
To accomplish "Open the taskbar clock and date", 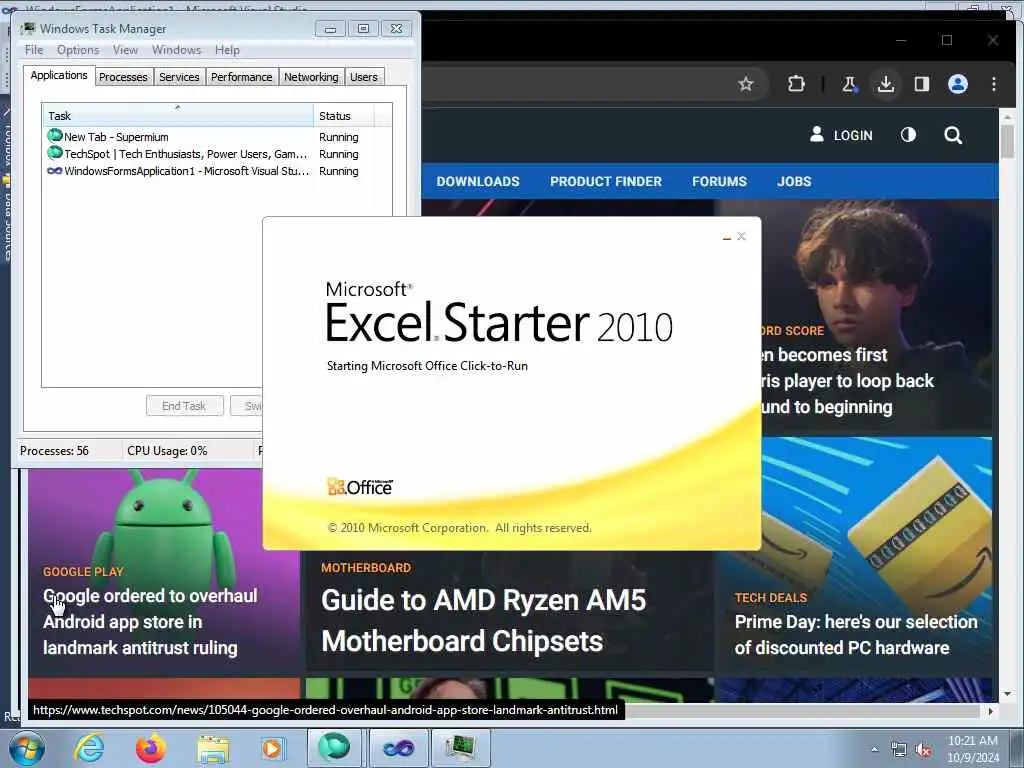I will pos(973,749).
